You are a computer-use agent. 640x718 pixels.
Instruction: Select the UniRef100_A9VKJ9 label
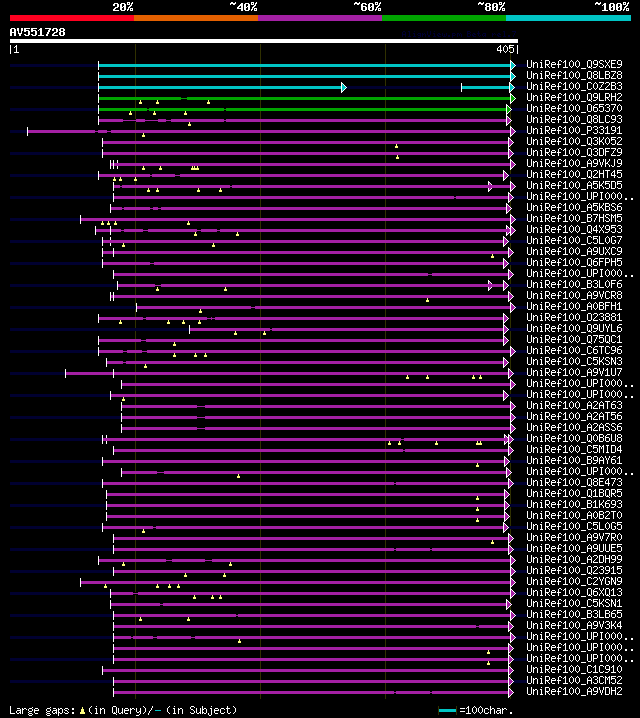point(574,163)
